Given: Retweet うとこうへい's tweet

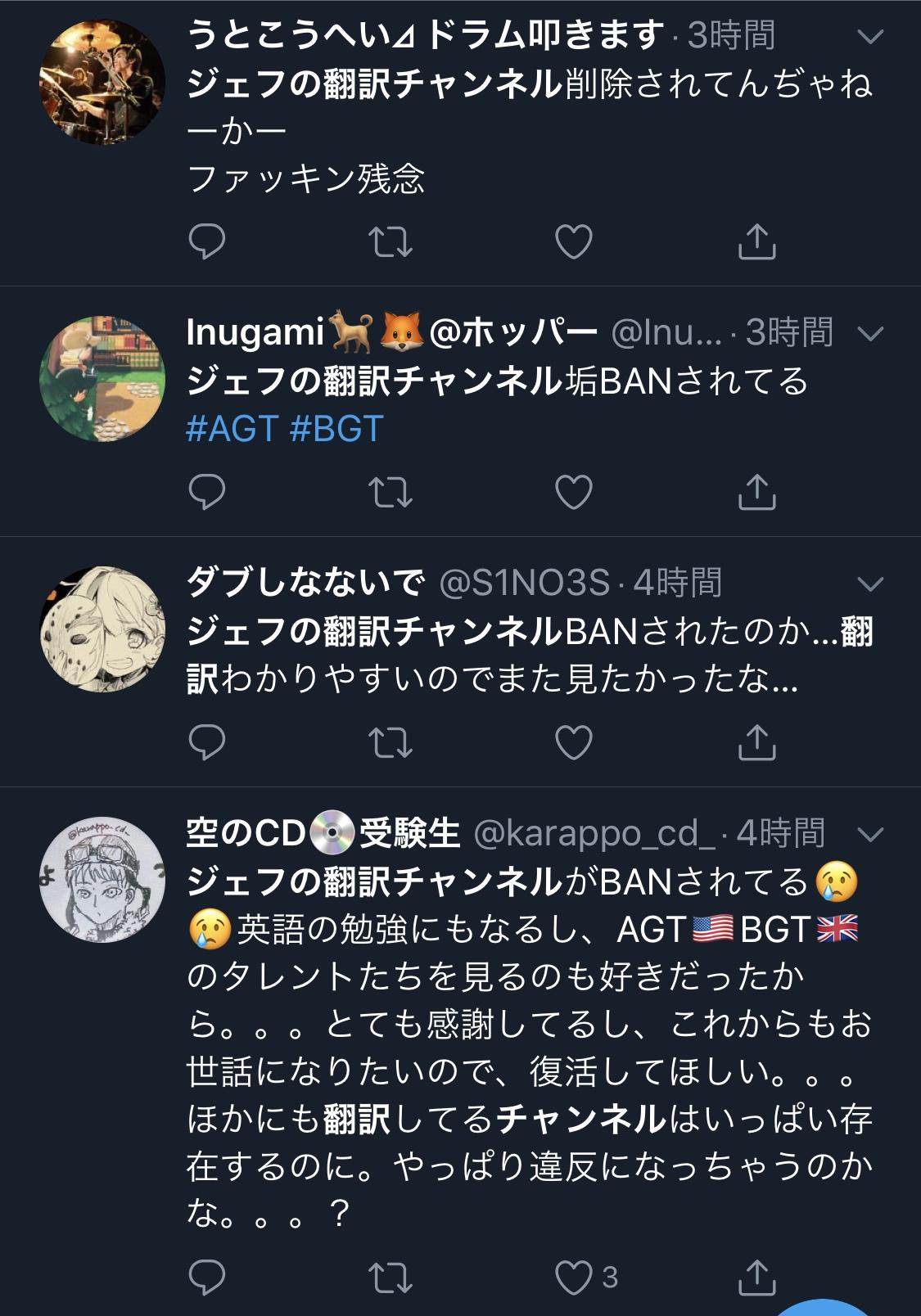Looking at the screenshot, I should pyautogui.click(x=390, y=242).
